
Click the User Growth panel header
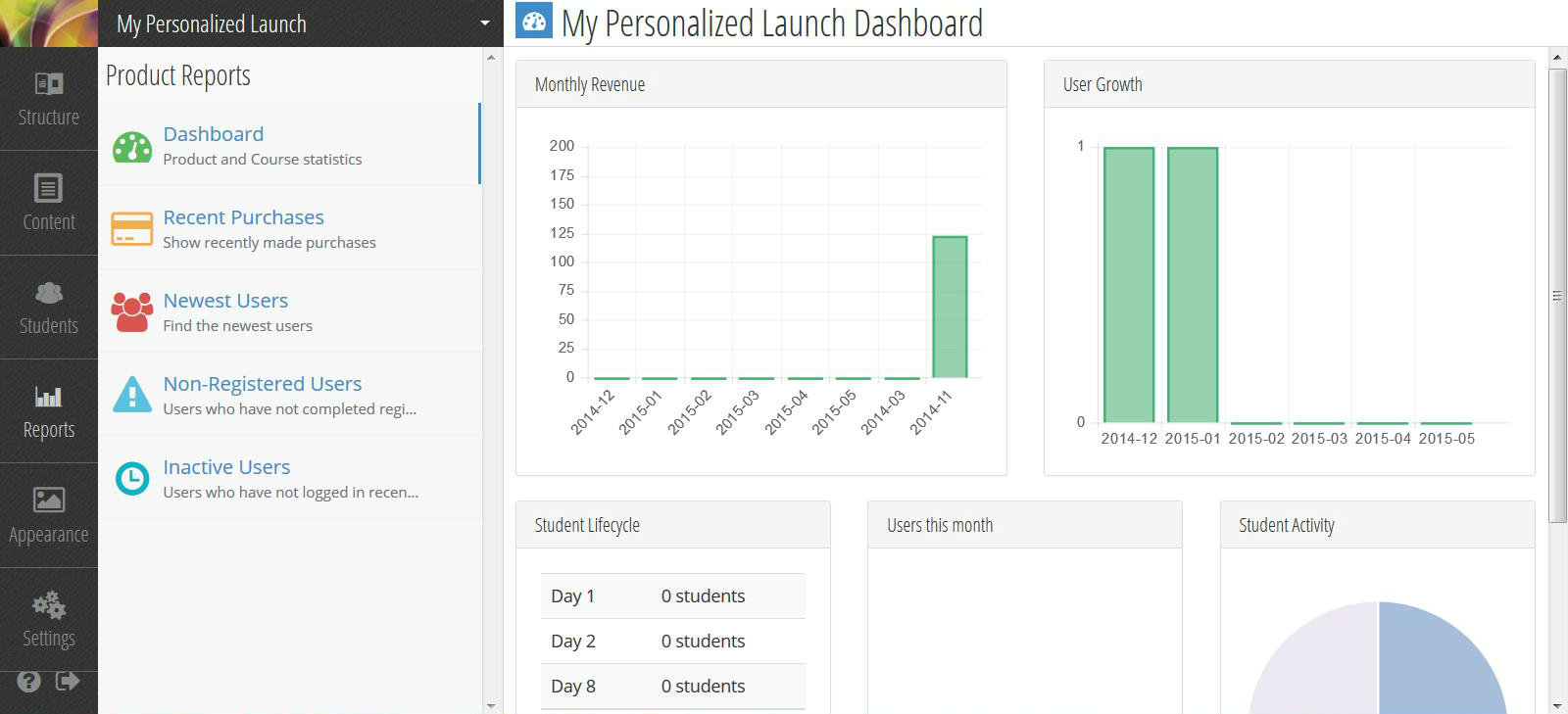point(1290,84)
